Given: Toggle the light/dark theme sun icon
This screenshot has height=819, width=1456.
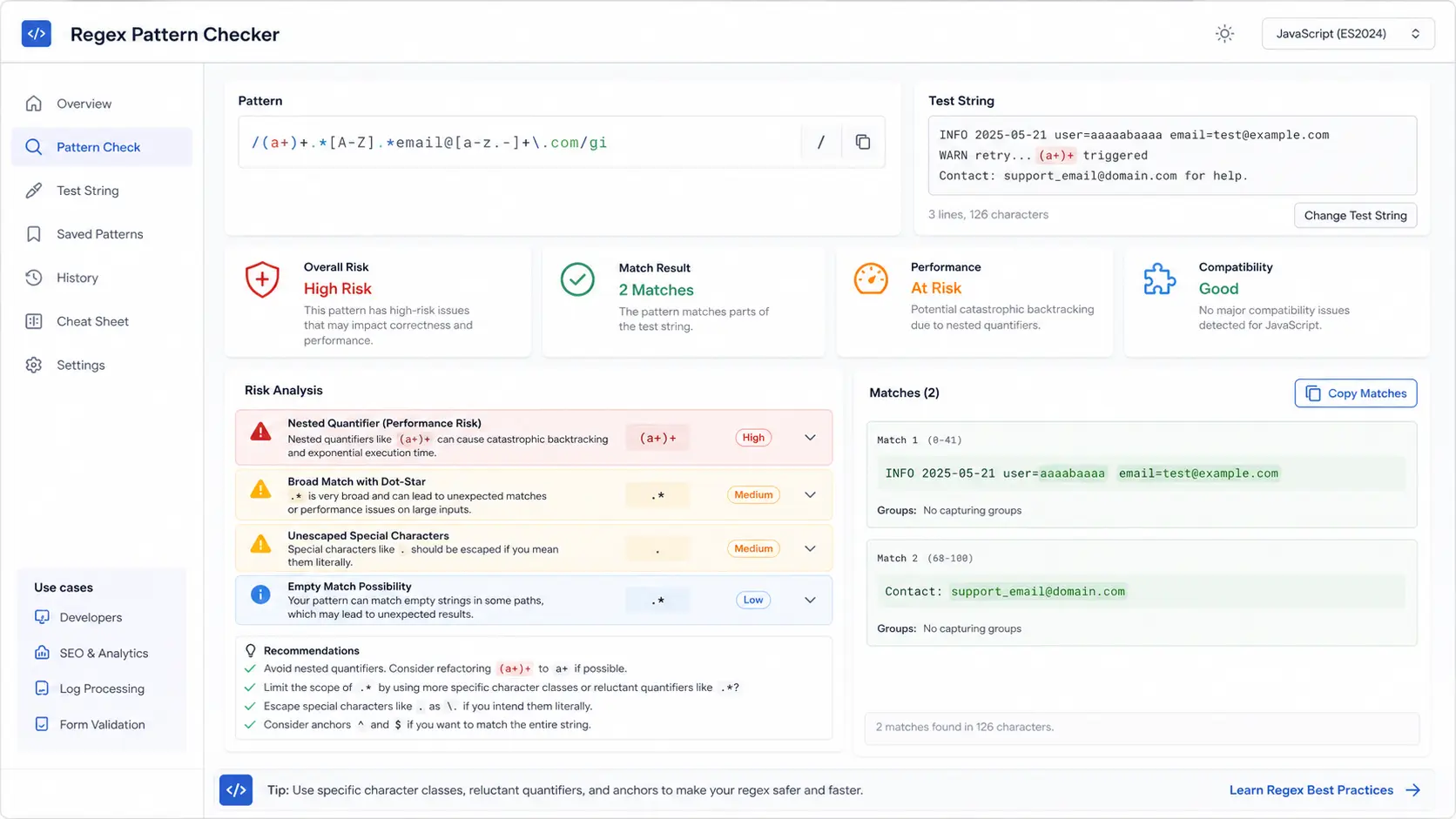Looking at the screenshot, I should (1224, 34).
